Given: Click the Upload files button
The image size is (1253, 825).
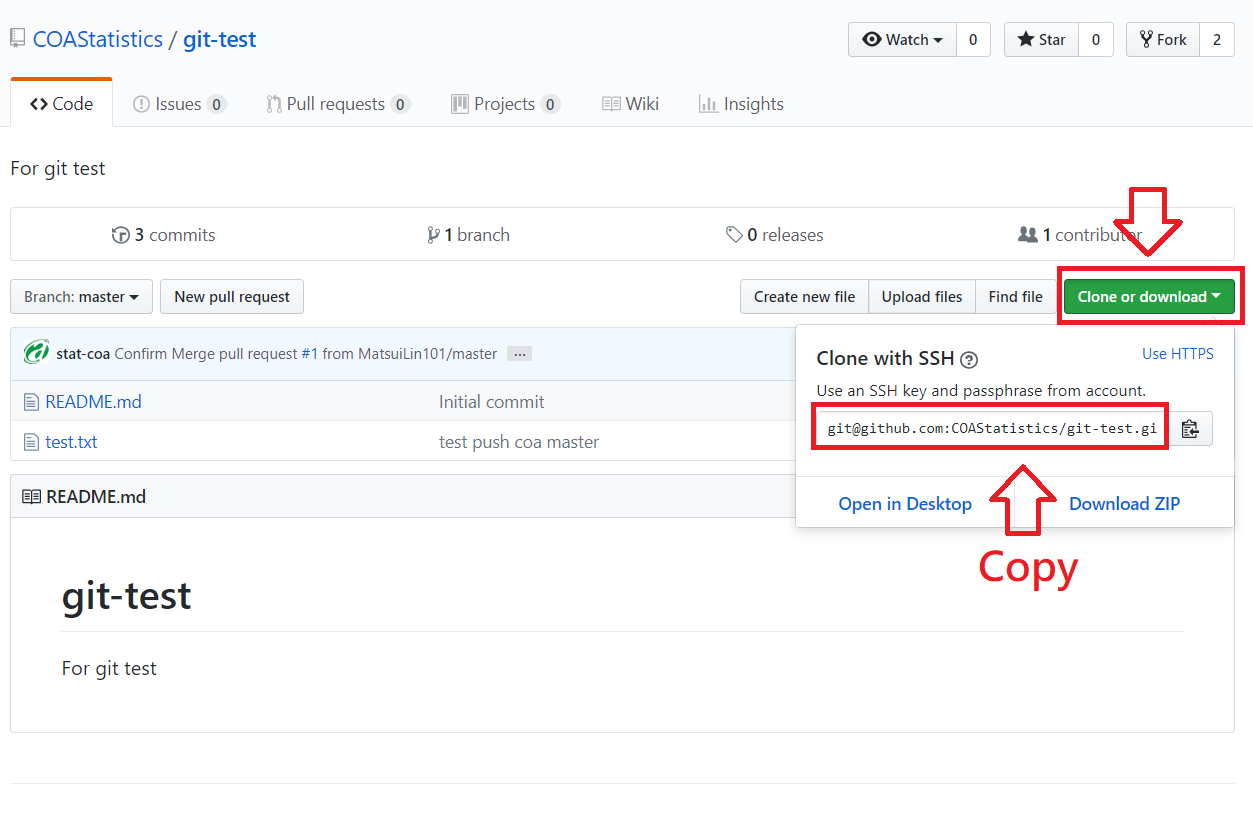Looking at the screenshot, I should (922, 297).
